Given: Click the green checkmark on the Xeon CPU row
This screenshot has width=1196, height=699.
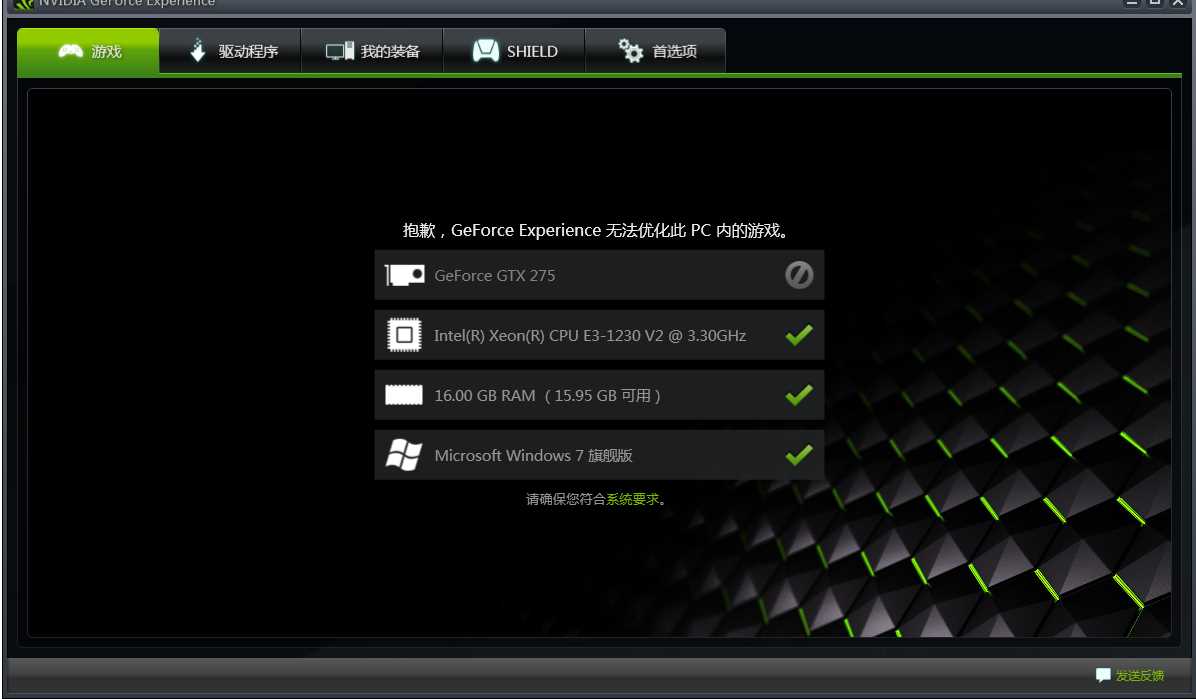Looking at the screenshot, I should point(799,334).
